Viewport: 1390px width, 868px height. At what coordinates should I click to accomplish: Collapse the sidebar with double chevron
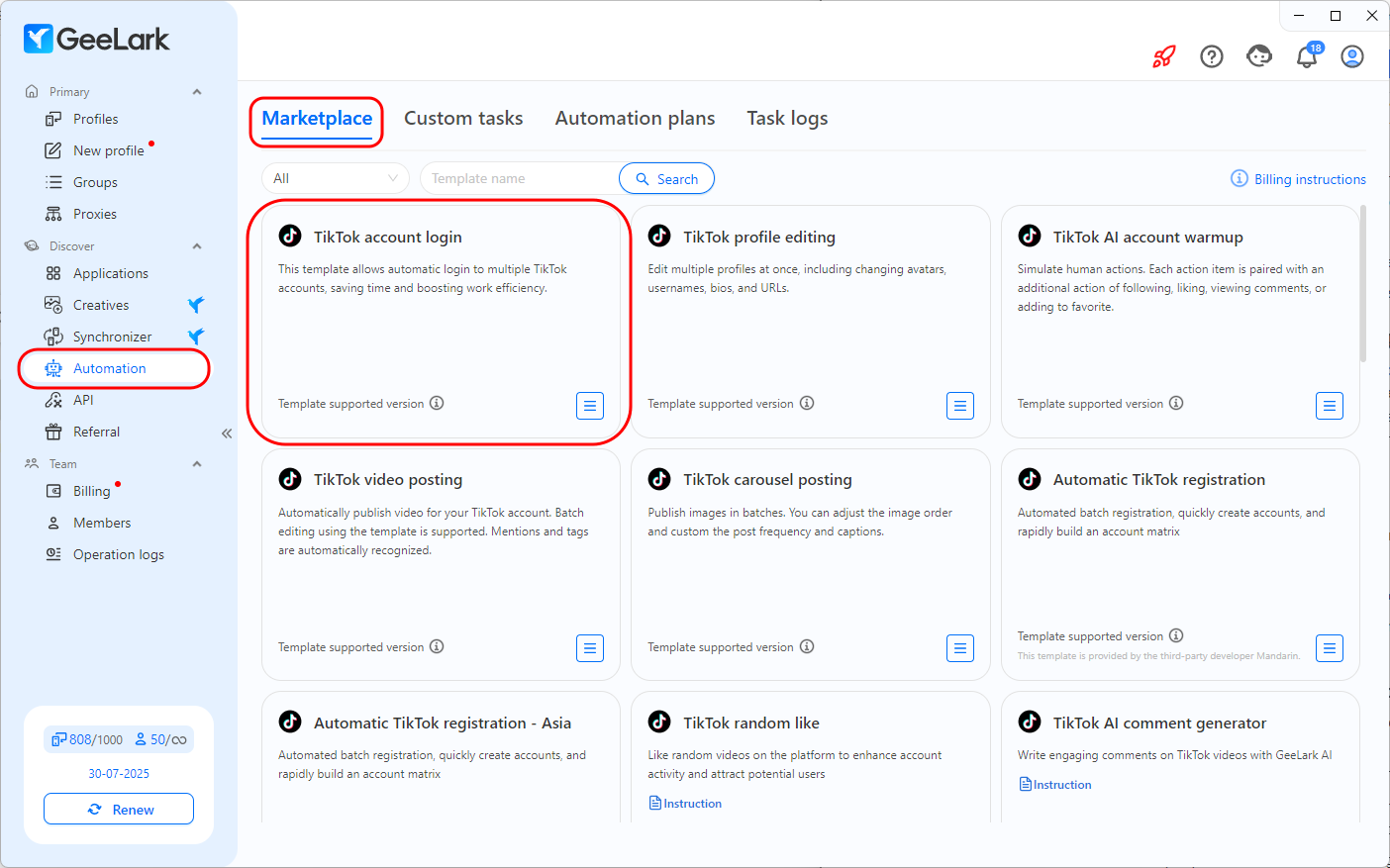227,434
